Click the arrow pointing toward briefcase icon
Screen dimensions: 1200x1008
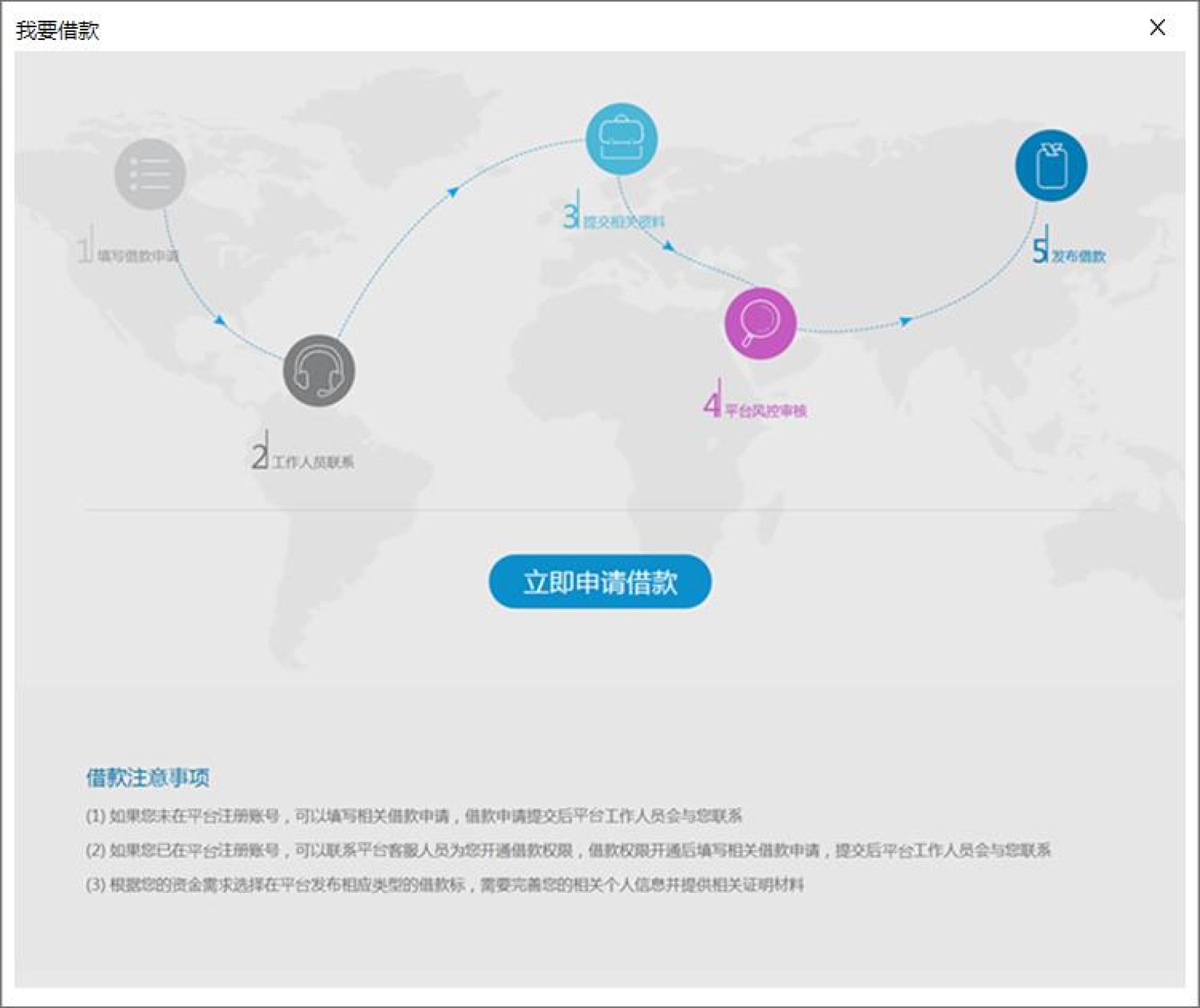pyautogui.click(x=454, y=191)
